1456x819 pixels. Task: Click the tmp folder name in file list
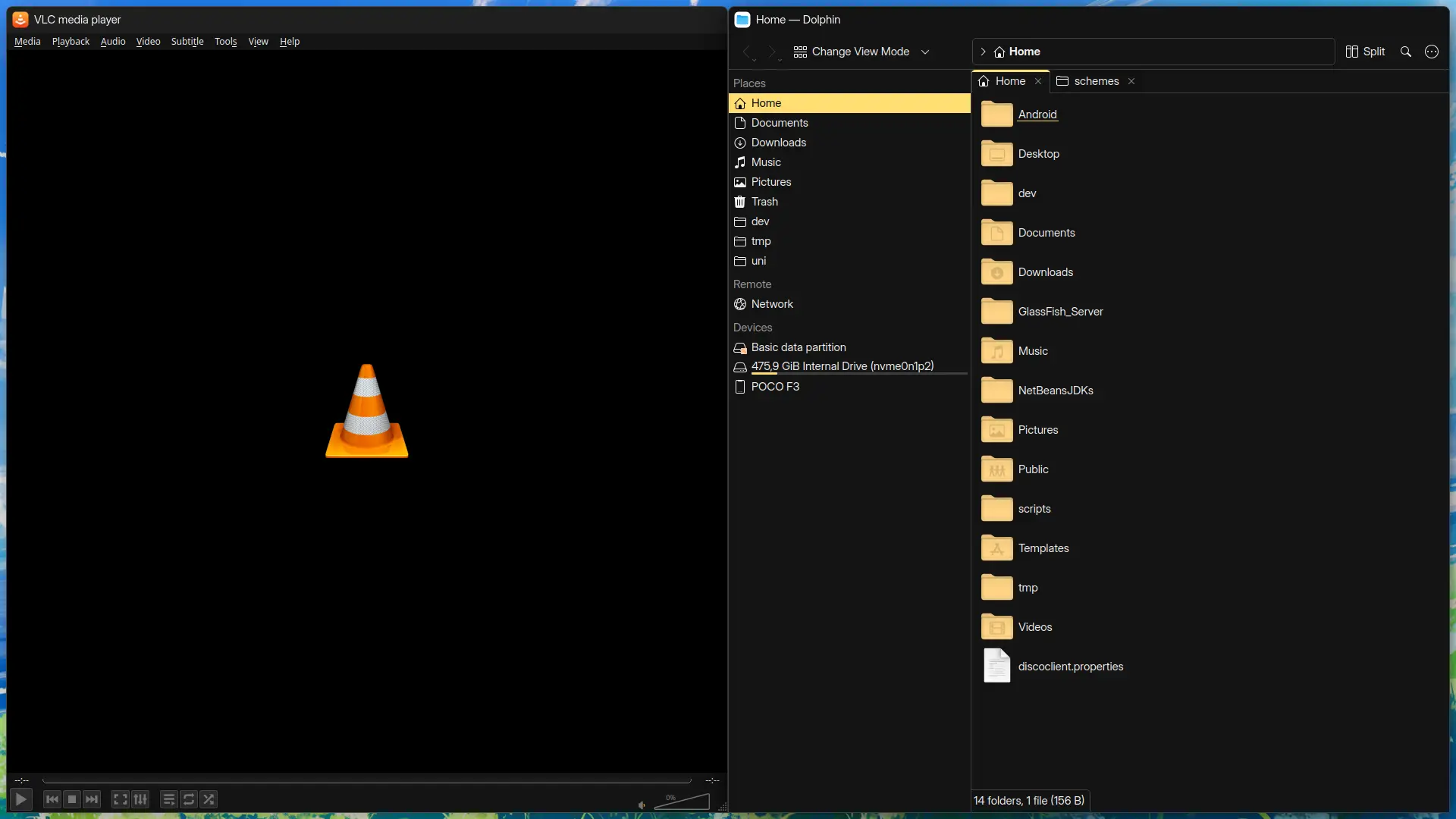pyautogui.click(x=1028, y=588)
